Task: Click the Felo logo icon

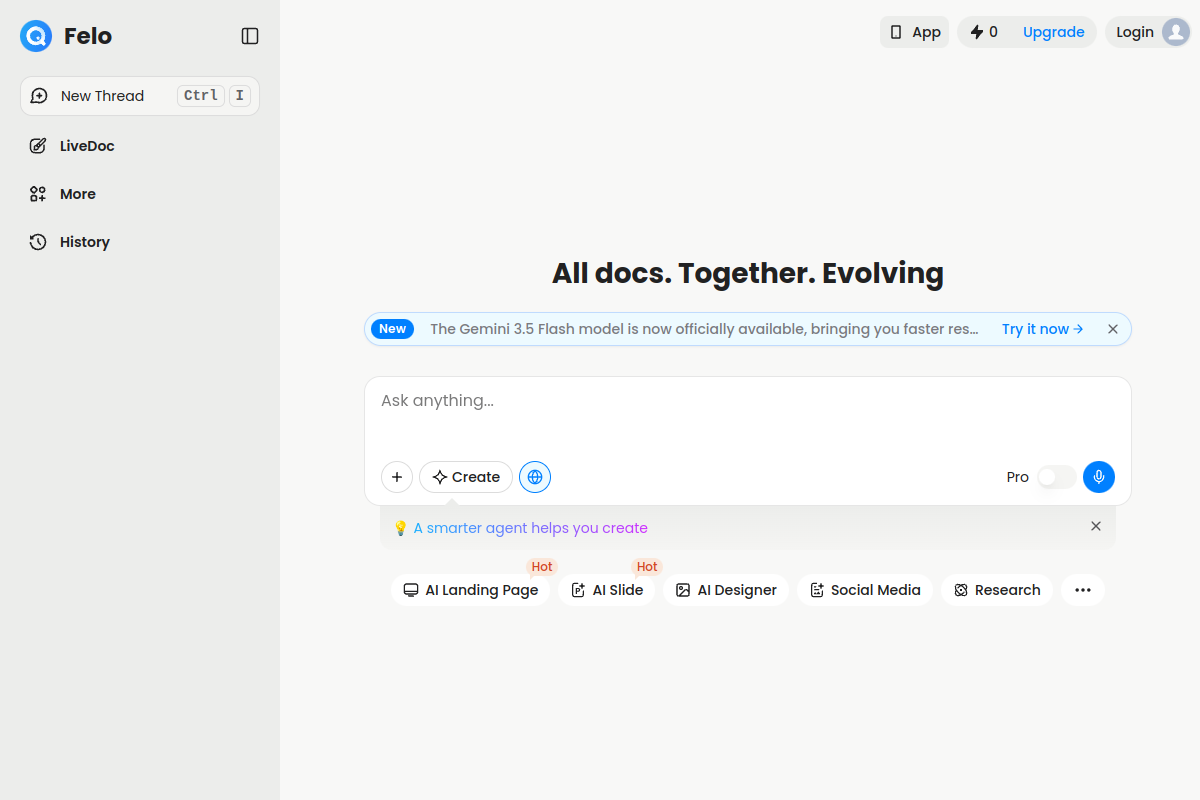Action: click(x=36, y=36)
